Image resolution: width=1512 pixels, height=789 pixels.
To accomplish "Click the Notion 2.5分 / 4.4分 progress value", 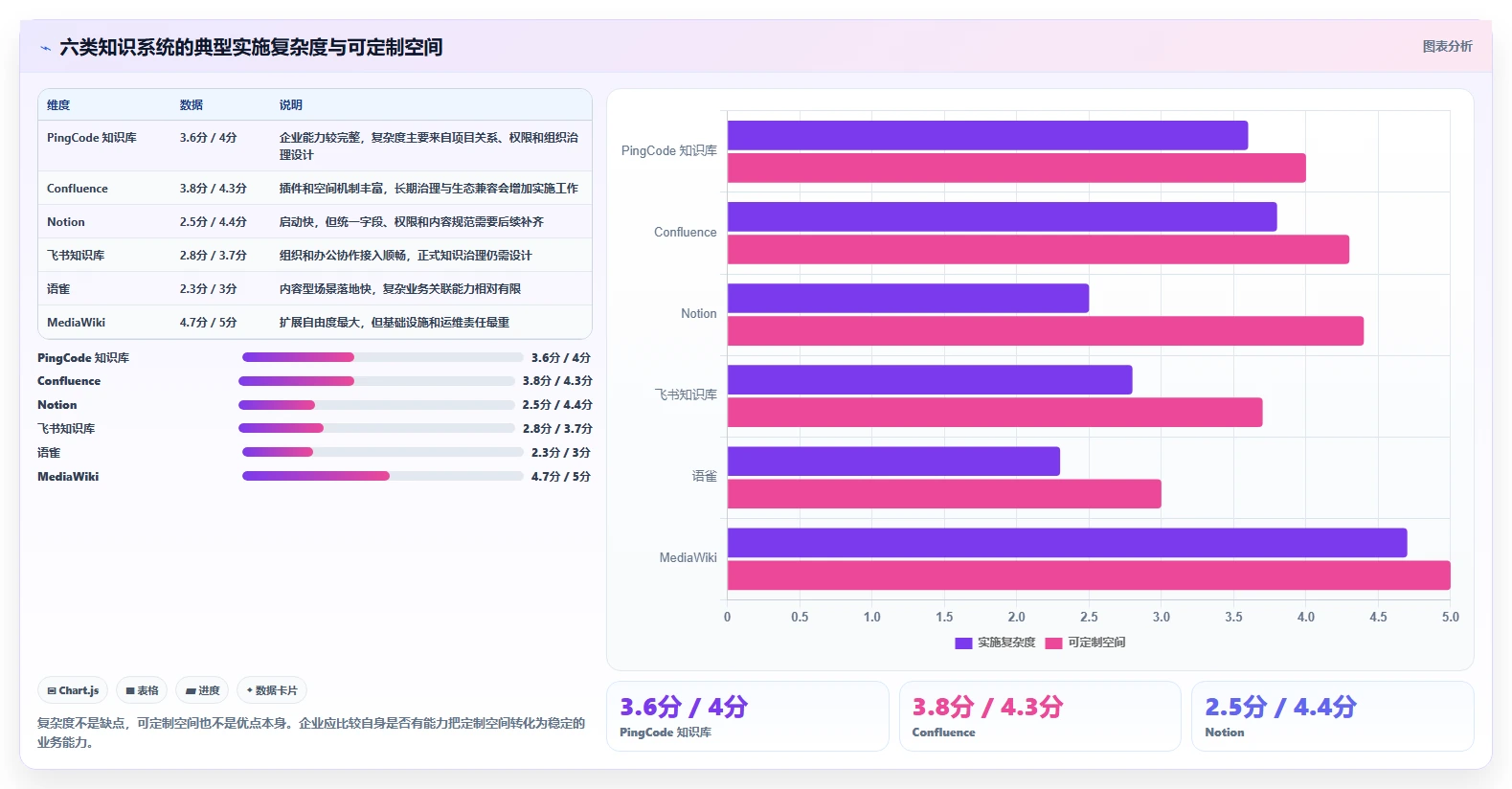I will coord(557,405).
